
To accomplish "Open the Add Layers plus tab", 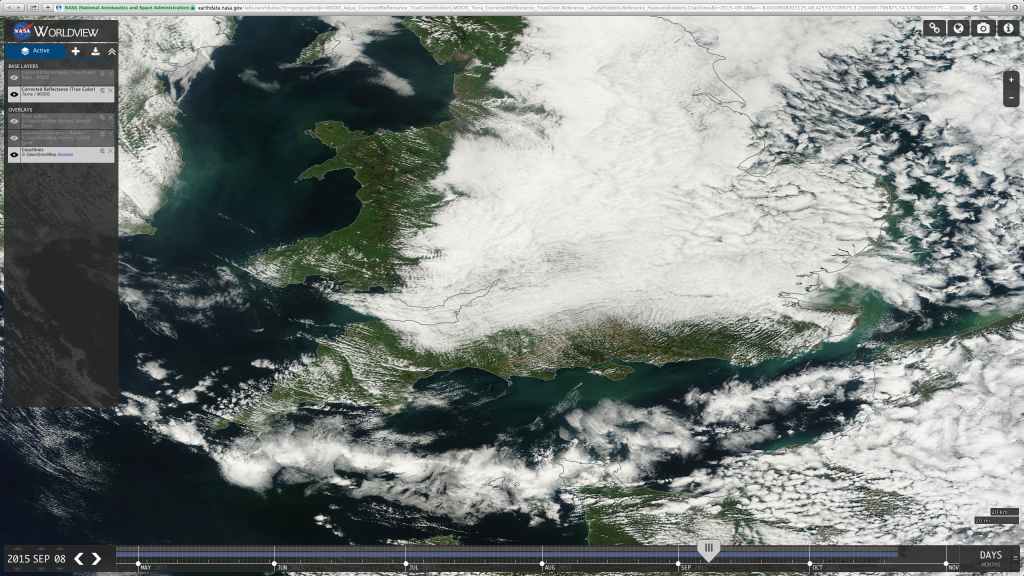I will click(x=76, y=51).
